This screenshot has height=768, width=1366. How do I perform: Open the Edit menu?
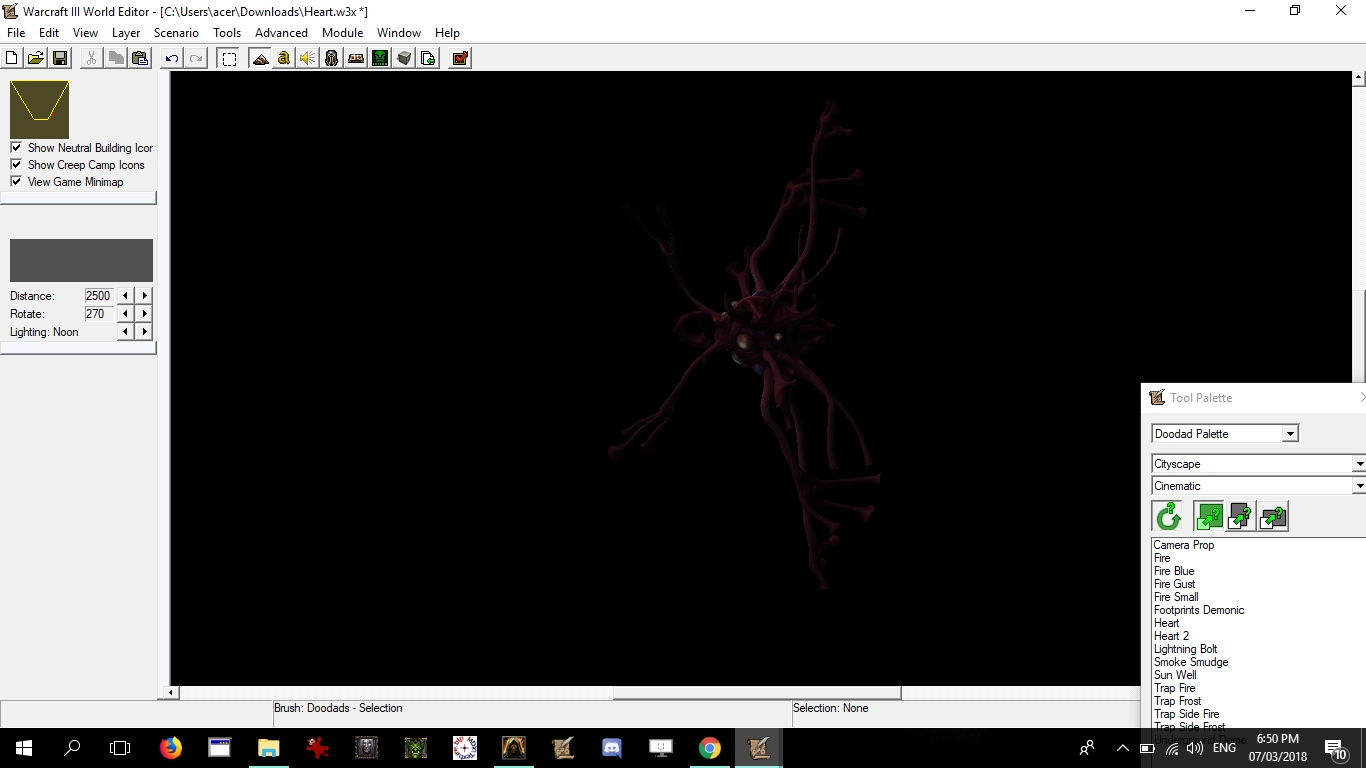coord(49,33)
